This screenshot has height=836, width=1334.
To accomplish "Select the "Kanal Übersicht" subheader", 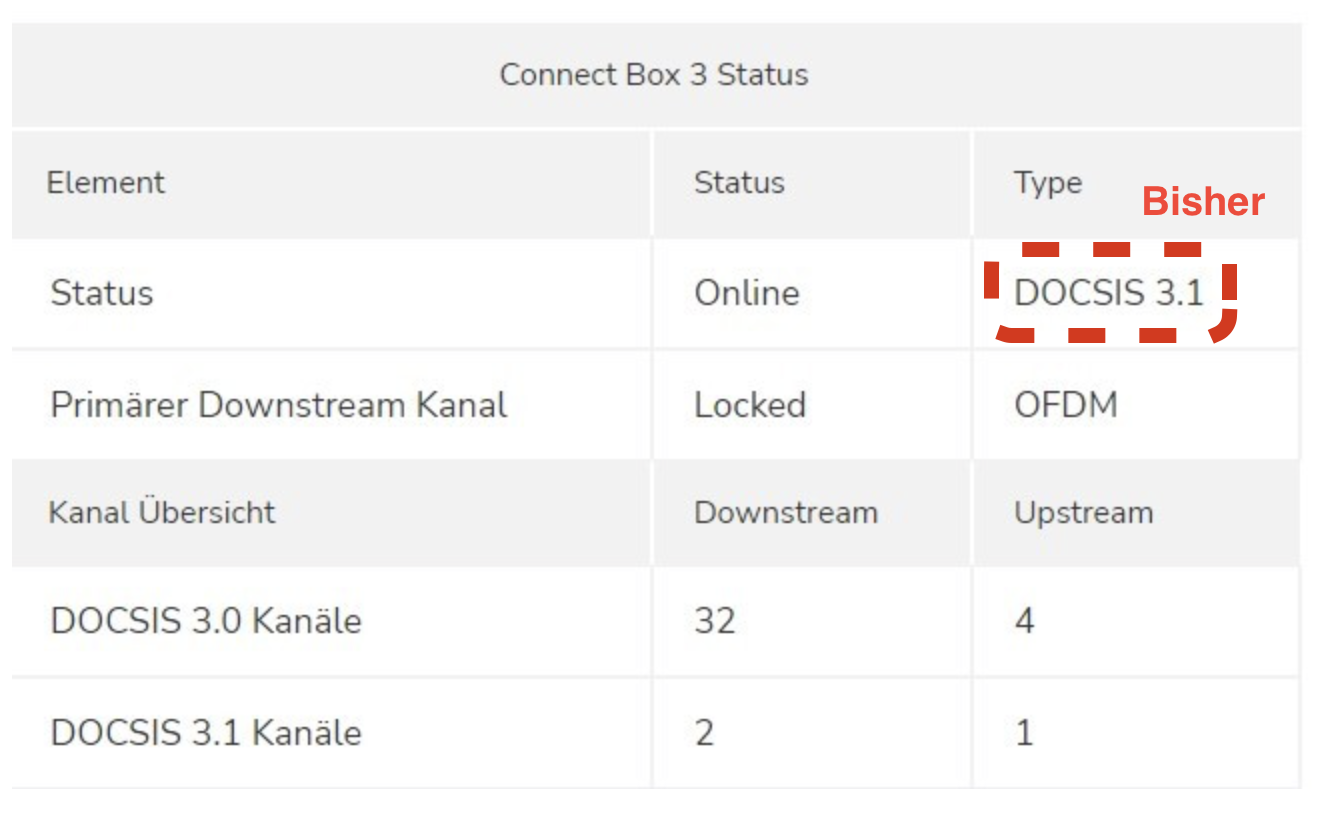I will tap(162, 513).
